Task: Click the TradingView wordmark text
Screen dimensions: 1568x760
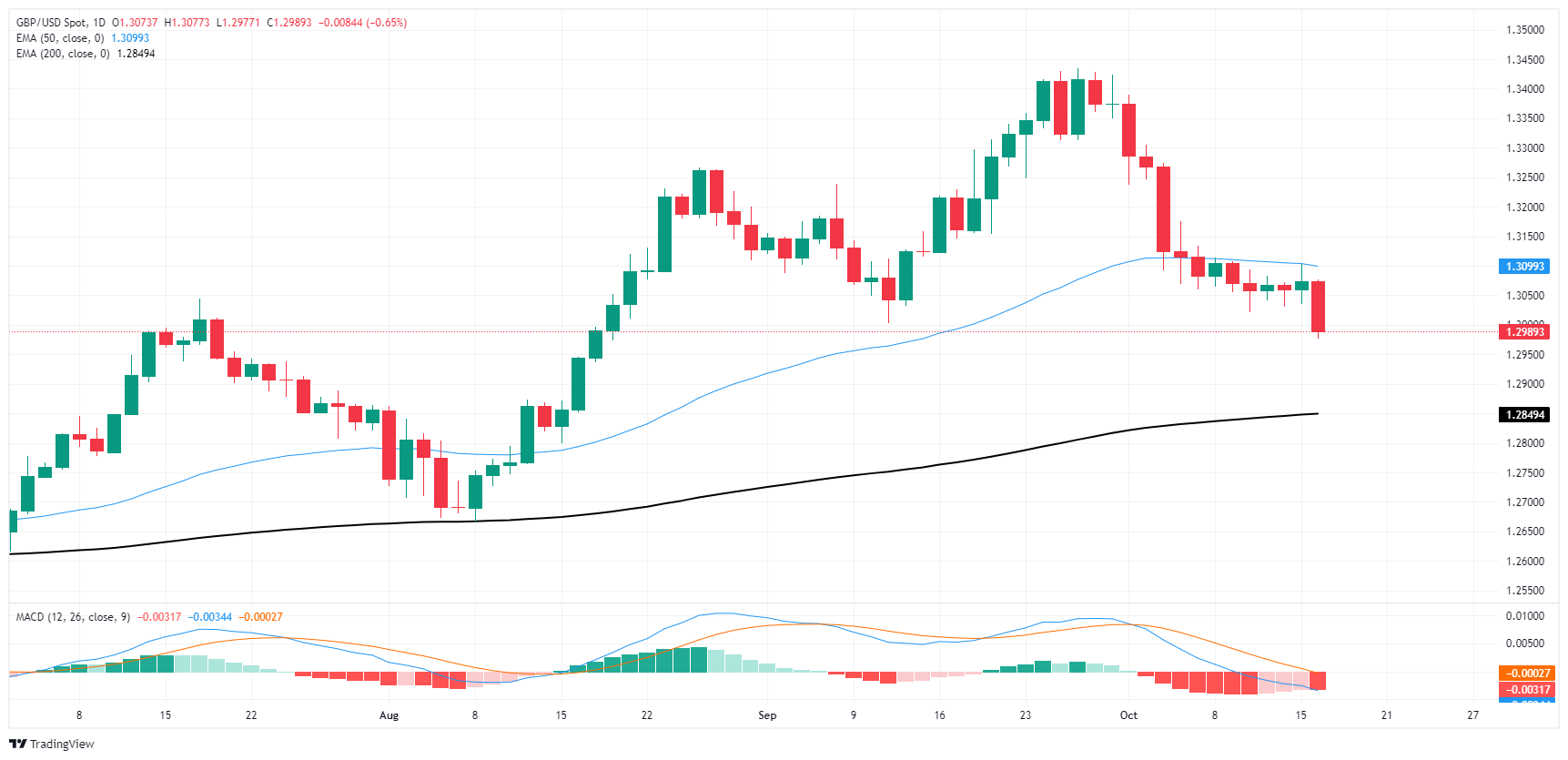Action: click(x=62, y=744)
